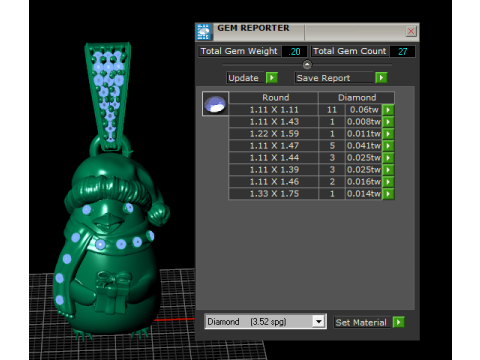This screenshot has height=360, width=480.
Task: Click the Gem Reporter panel icon
Action: point(204,32)
